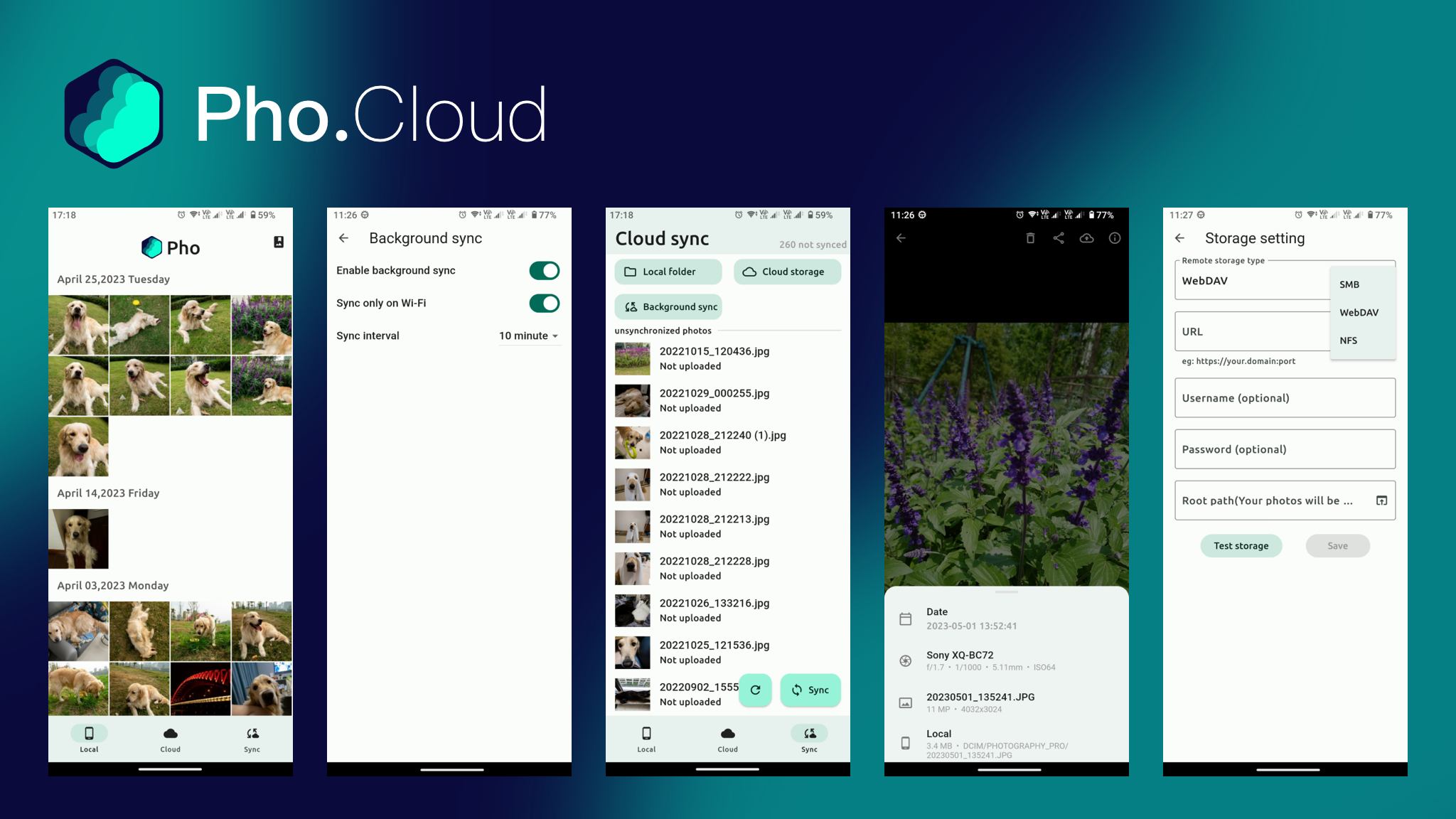Open the red bridge night photo thumbnail
The height and width of the screenshot is (819, 1456).
pos(200,689)
